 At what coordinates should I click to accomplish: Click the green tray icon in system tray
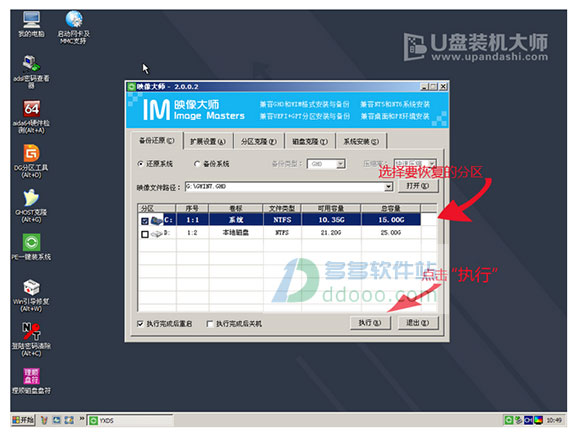tap(509, 420)
